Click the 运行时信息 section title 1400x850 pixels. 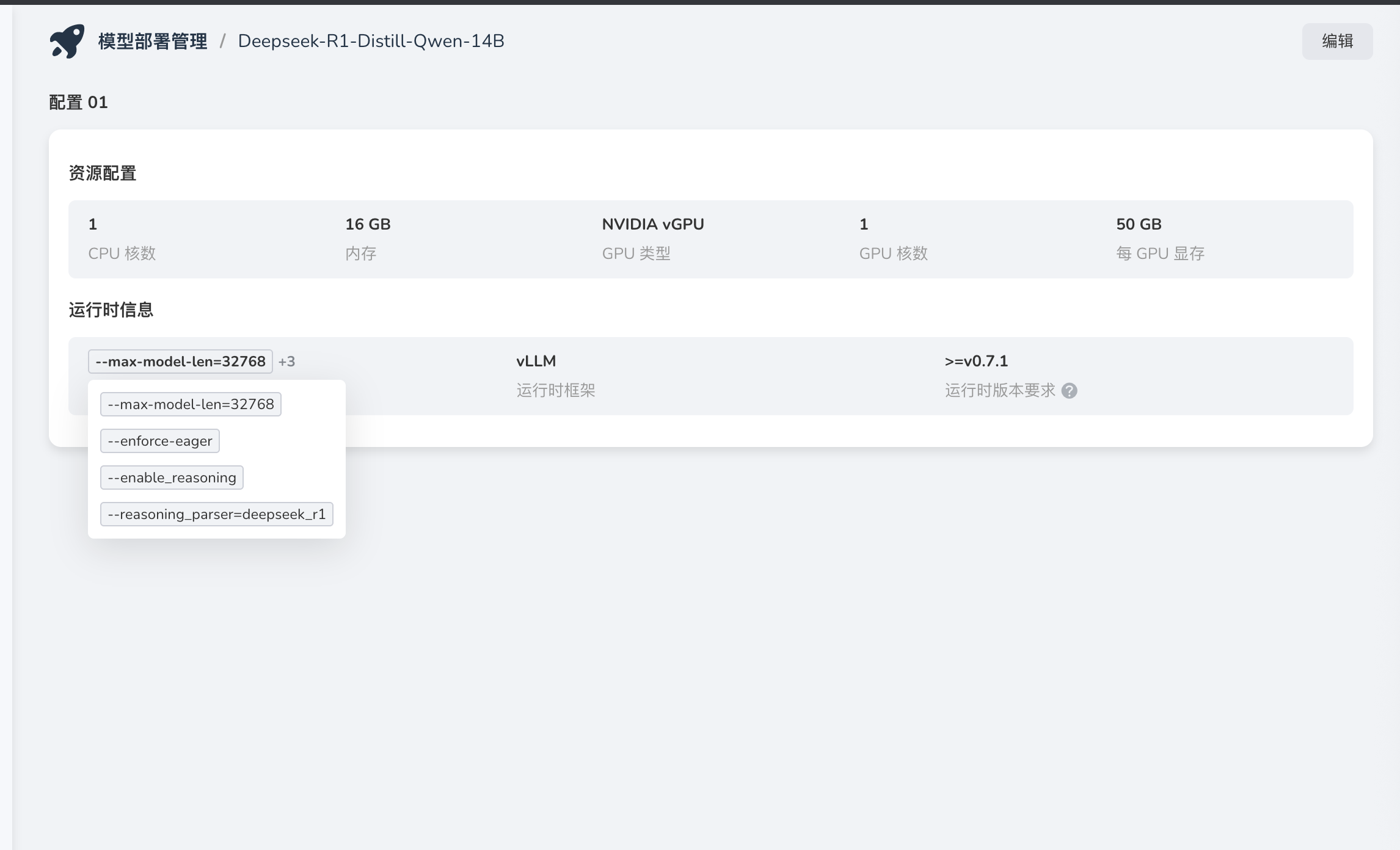tap(111, 310)
